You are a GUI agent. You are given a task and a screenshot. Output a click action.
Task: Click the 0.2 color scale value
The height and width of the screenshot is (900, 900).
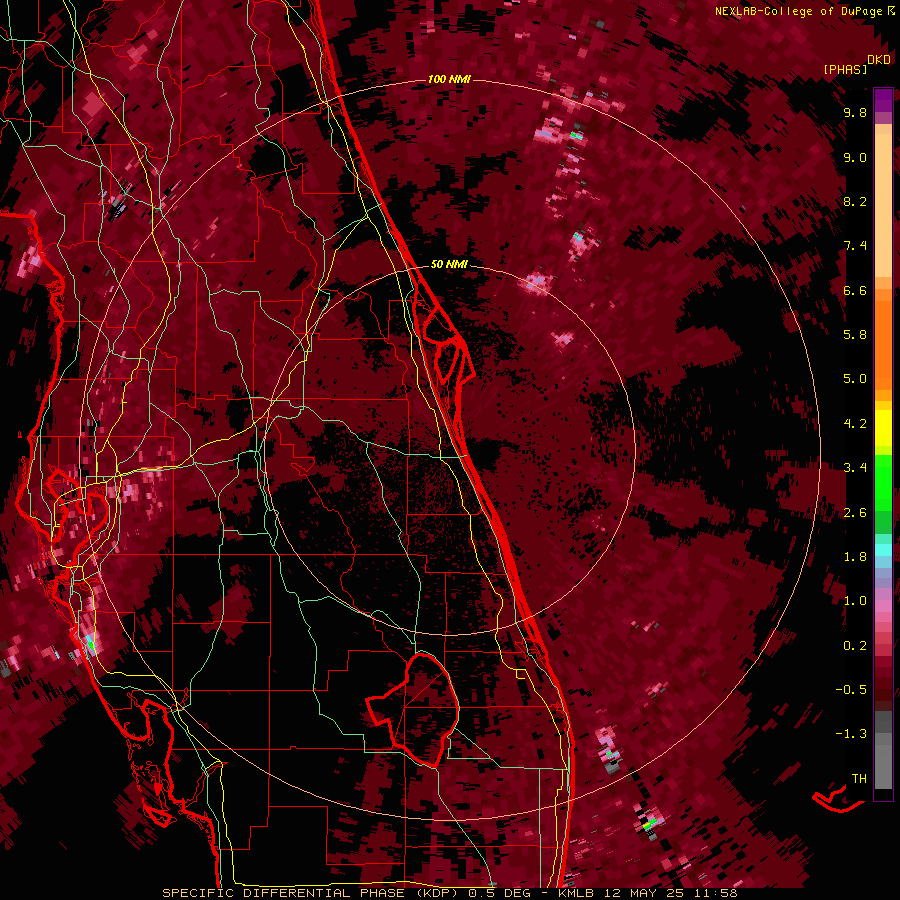click(855, 646)
